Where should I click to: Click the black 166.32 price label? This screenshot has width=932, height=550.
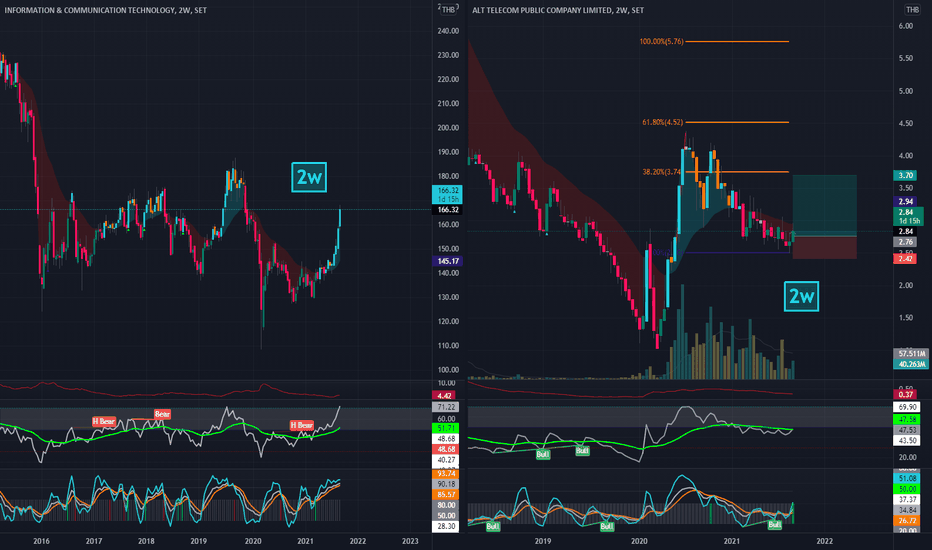pyautogui.click(x=447, y=210)
